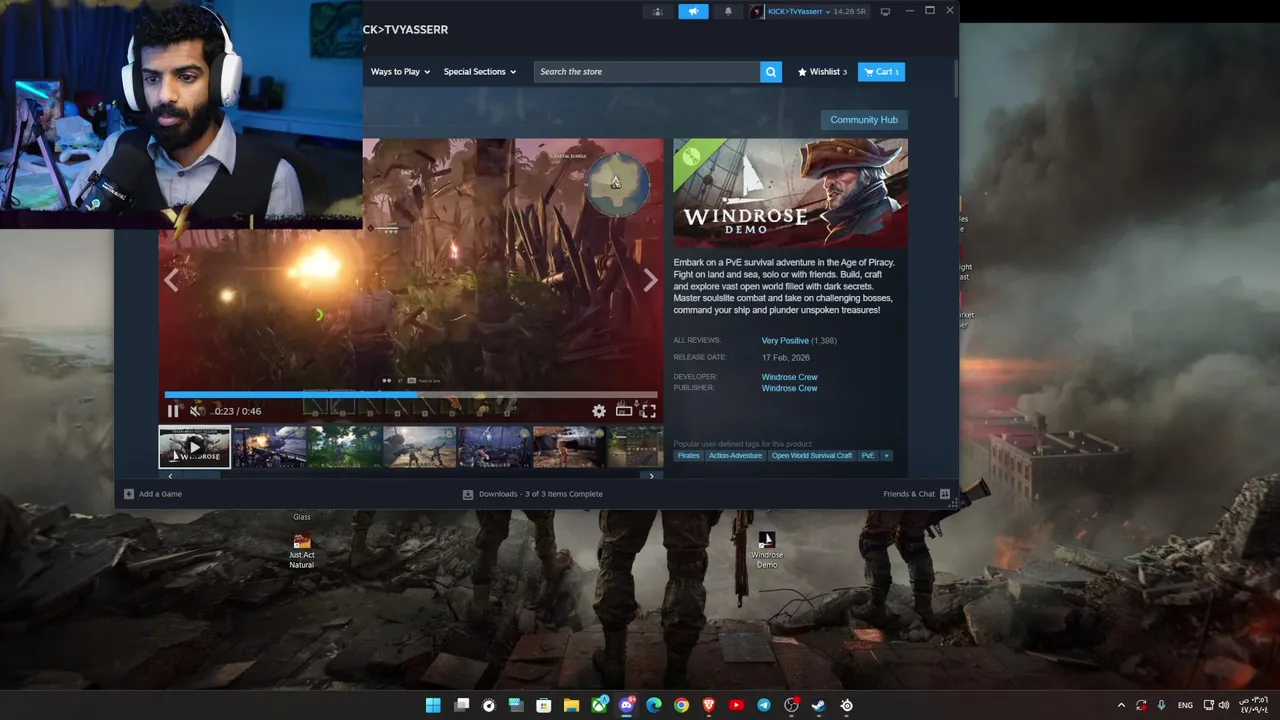The image size is (1280, 720).
Task: Click the Windrose Demo capsule image
Action: coord(790,193)
